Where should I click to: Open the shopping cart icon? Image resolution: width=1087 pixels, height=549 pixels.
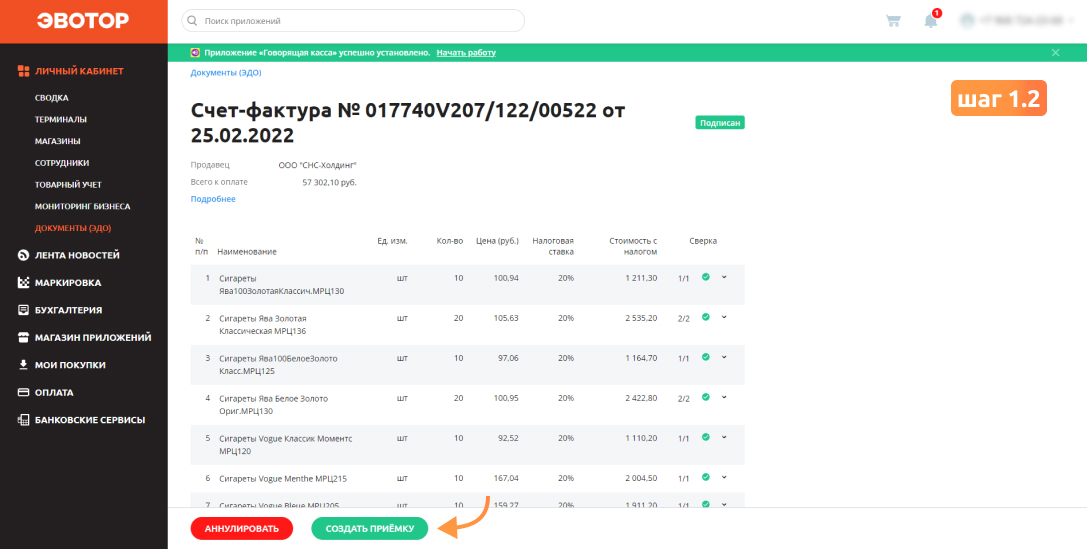(x=893, y=21)
